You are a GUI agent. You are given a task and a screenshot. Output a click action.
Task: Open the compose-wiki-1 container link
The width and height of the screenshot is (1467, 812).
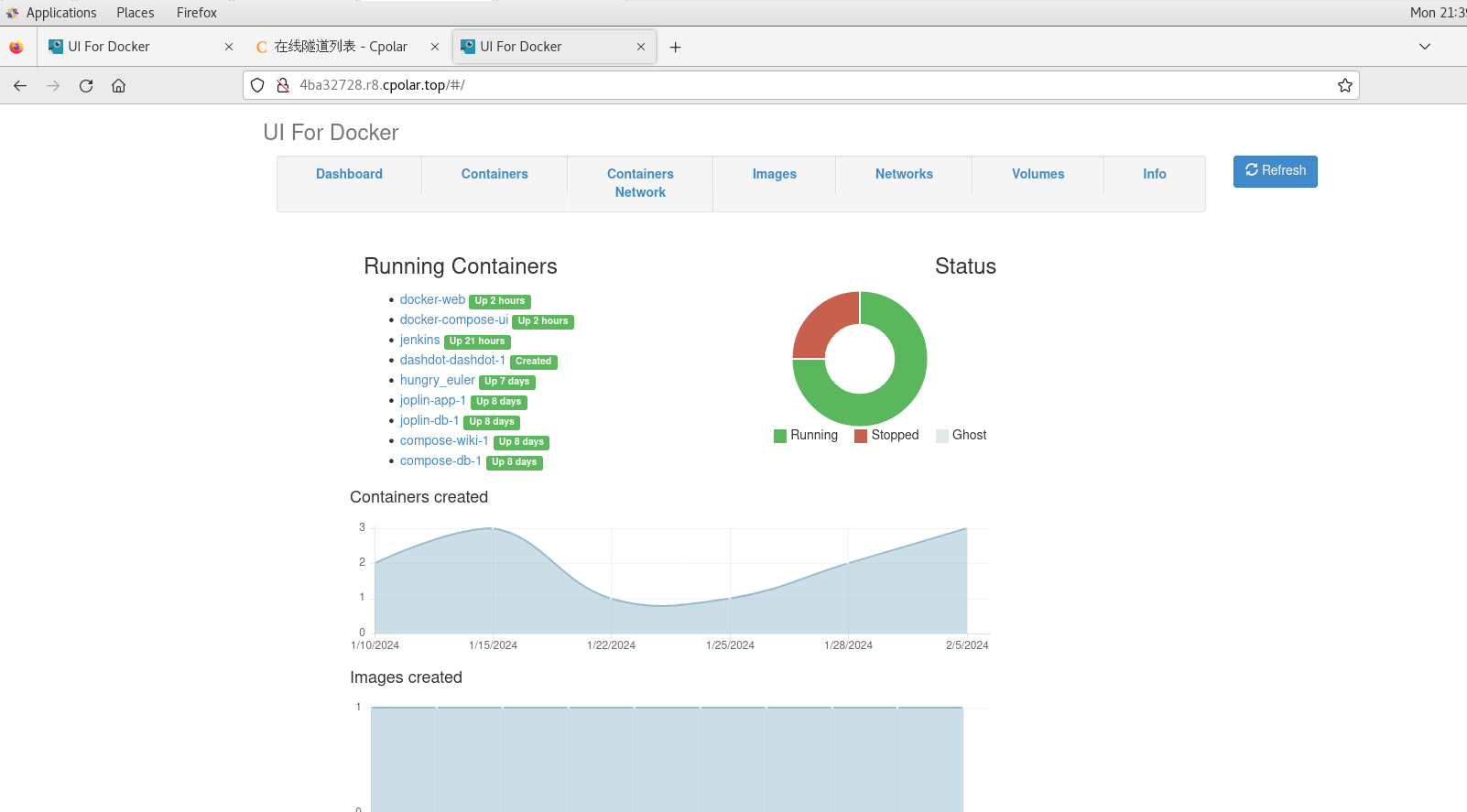click(x=444, y=440)
